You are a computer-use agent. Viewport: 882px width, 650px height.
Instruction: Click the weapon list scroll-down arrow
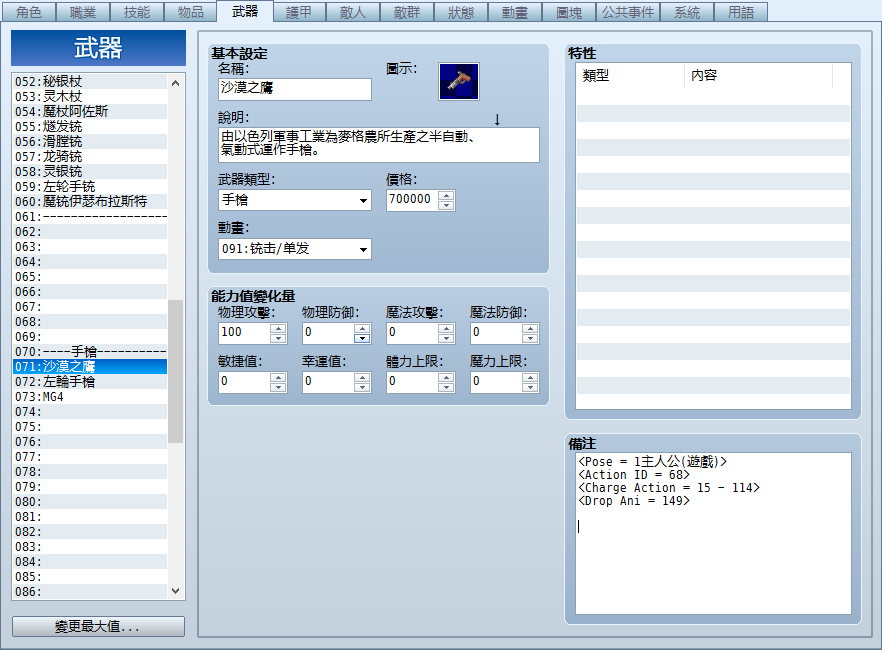click(176, 590)
